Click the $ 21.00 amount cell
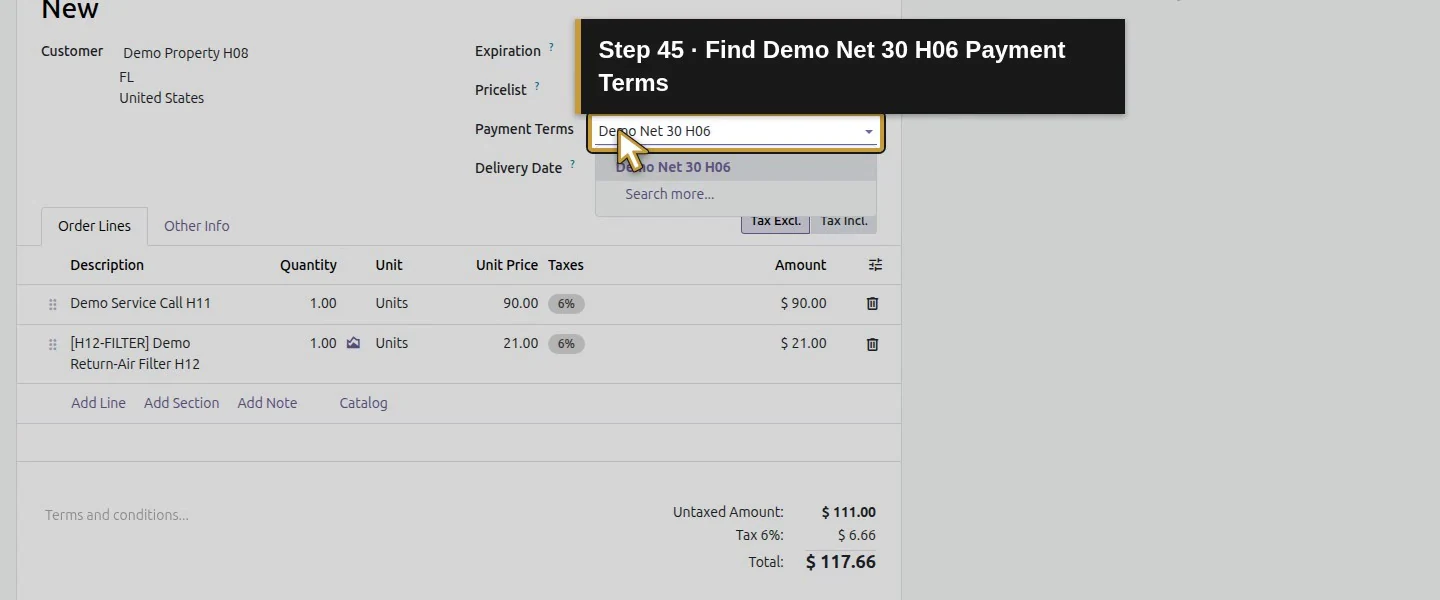 (803, 343)
